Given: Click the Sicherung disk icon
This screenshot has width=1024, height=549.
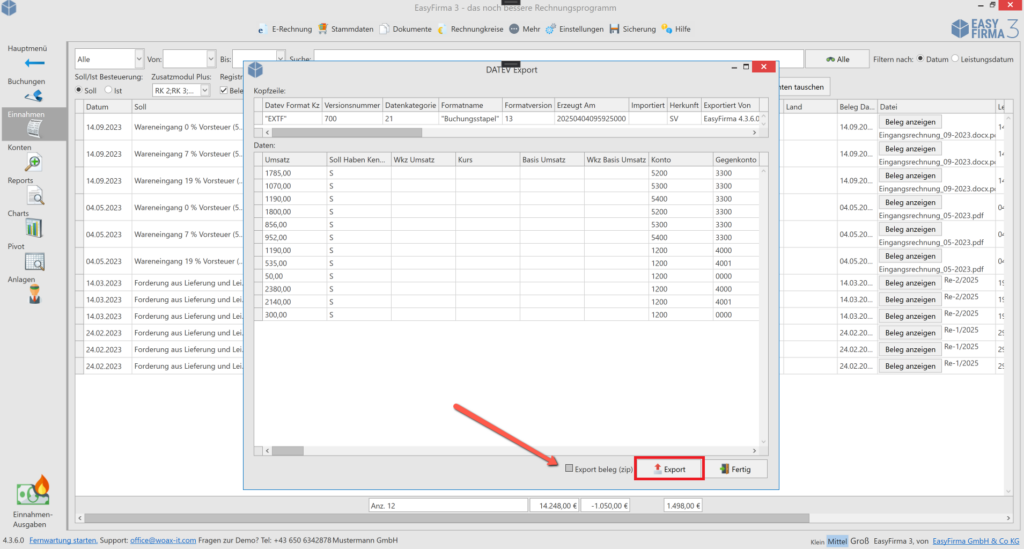Looking at the screenshot, I should (x=614, y=29).
